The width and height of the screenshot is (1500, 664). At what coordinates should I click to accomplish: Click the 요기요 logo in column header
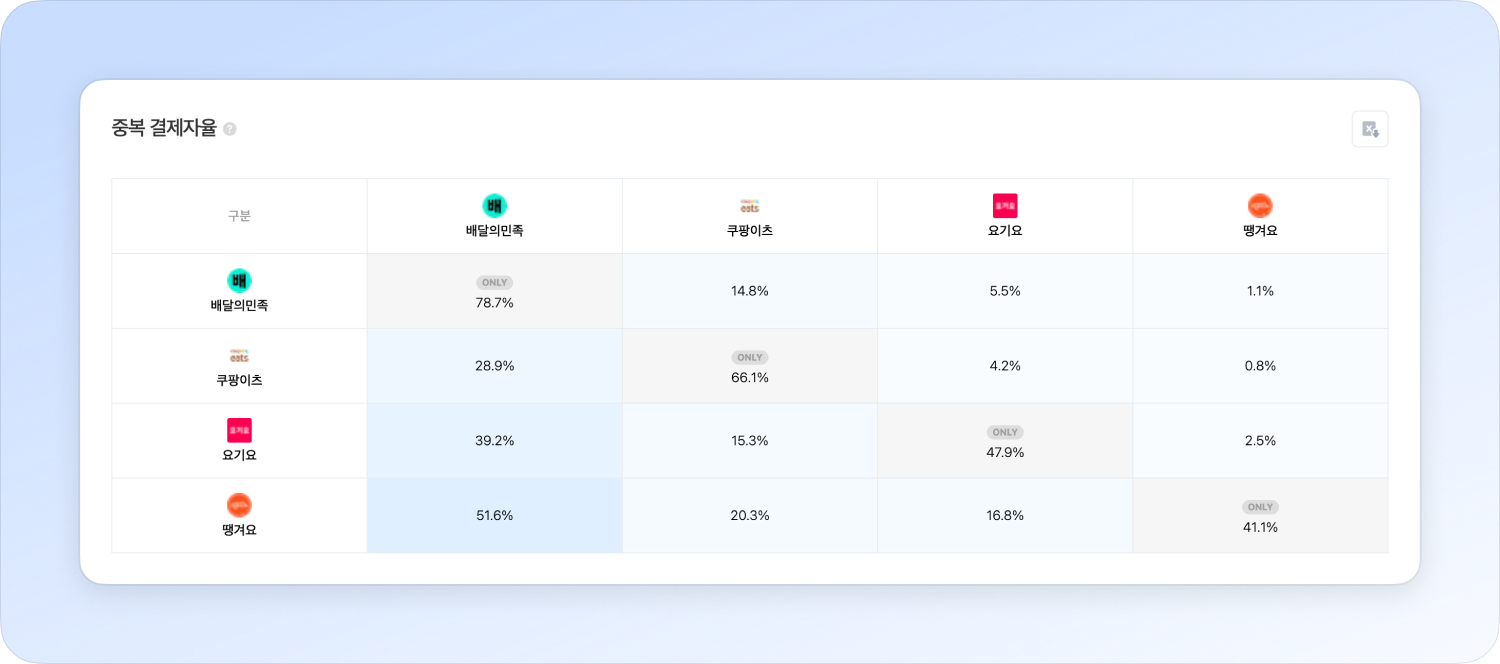point(1005,206)
